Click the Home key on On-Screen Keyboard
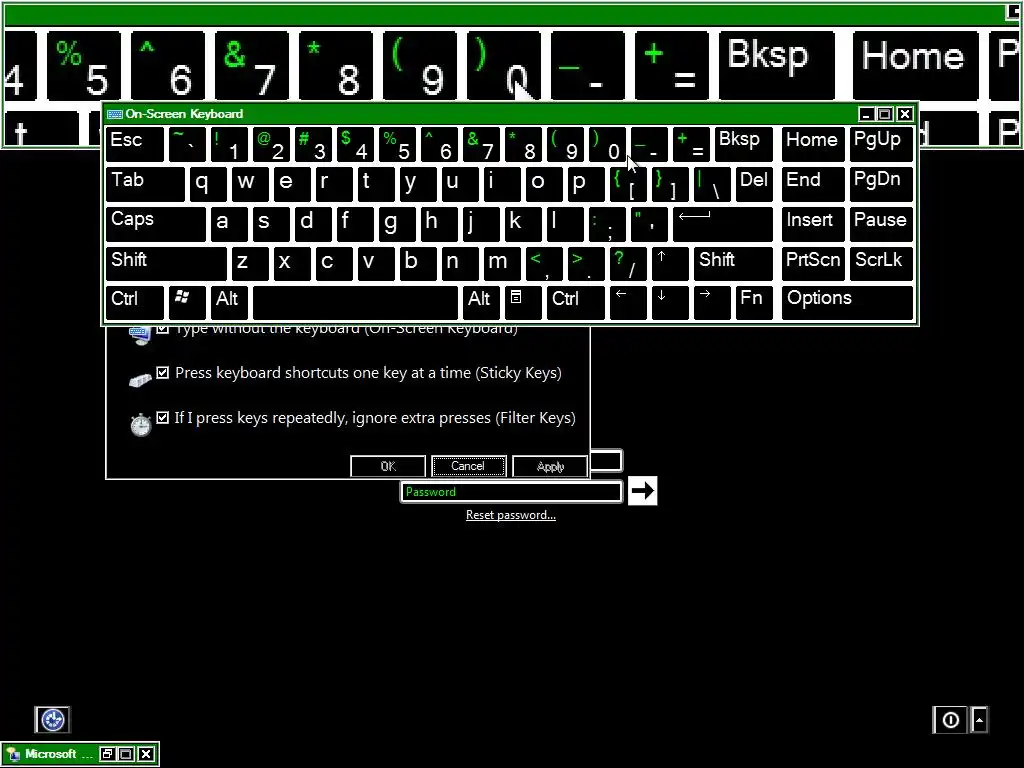This screenshot has height=768, width=1024. (812, 144)
